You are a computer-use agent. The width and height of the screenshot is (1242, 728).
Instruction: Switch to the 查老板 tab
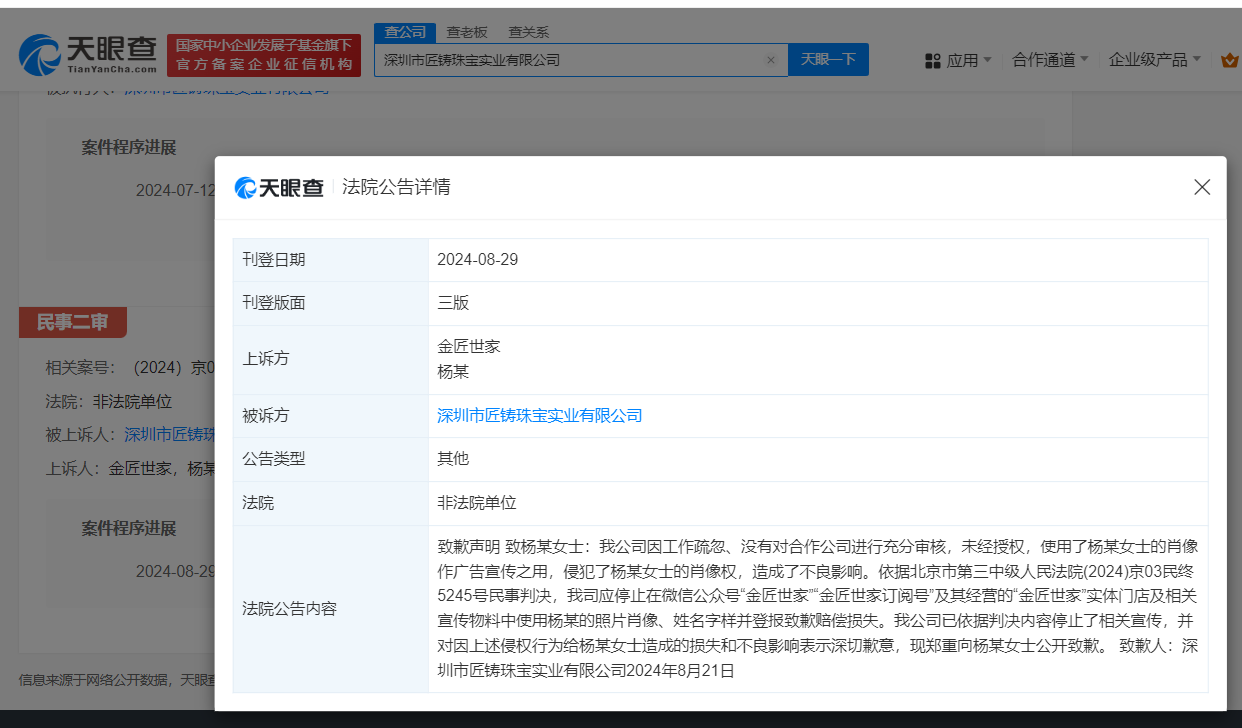[467, 31]
